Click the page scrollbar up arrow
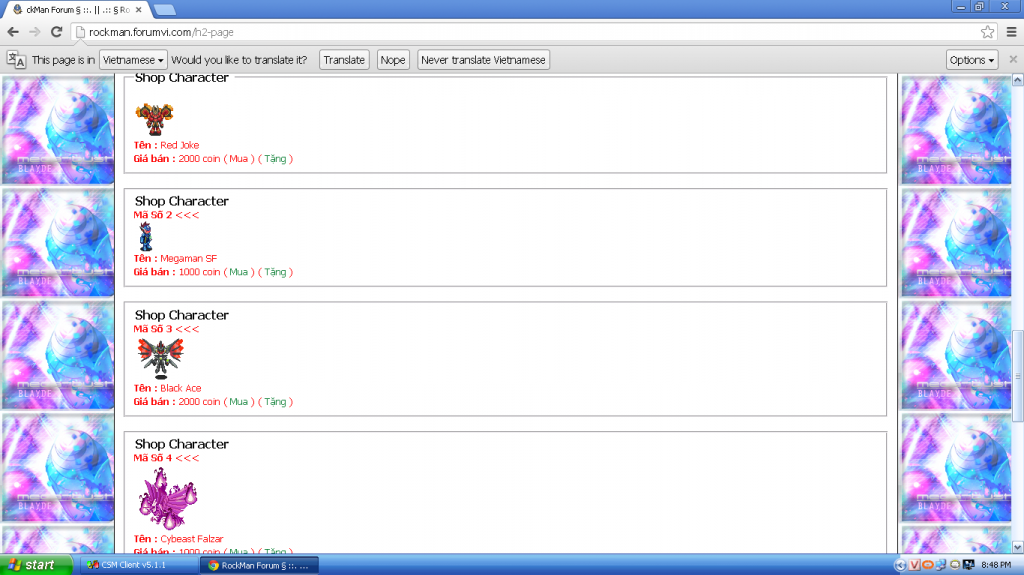1024x575 pixels. click(1017, 80)
